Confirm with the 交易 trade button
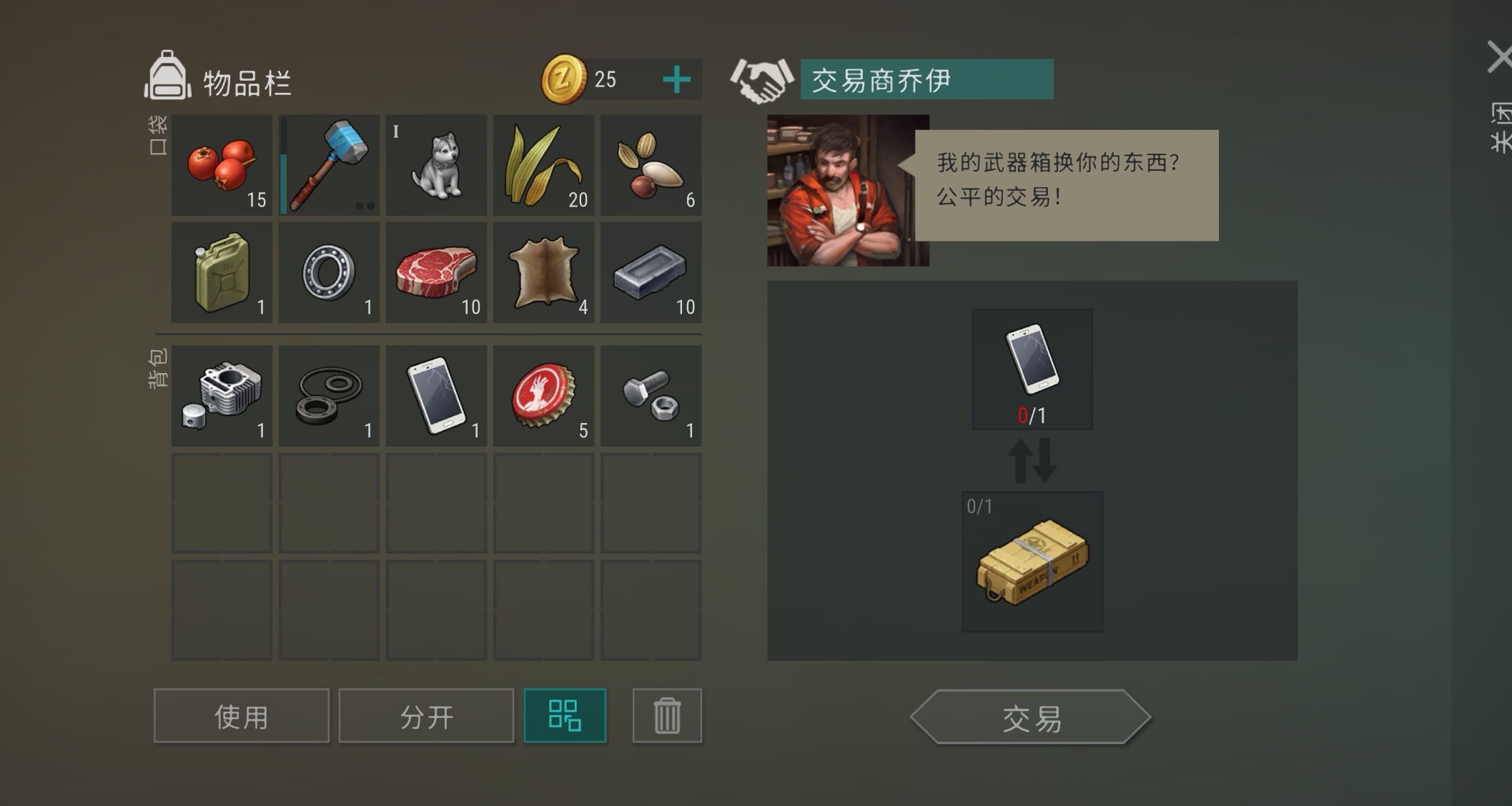Screen dimensions: 1512x806 click(x=1031, y=717)
